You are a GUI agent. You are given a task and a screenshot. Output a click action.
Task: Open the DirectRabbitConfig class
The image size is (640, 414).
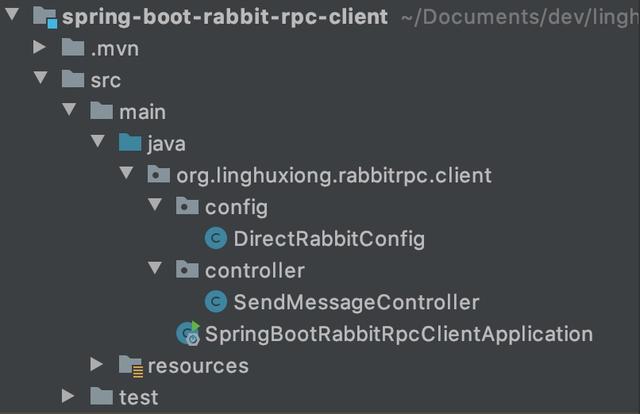click(329, 240)
